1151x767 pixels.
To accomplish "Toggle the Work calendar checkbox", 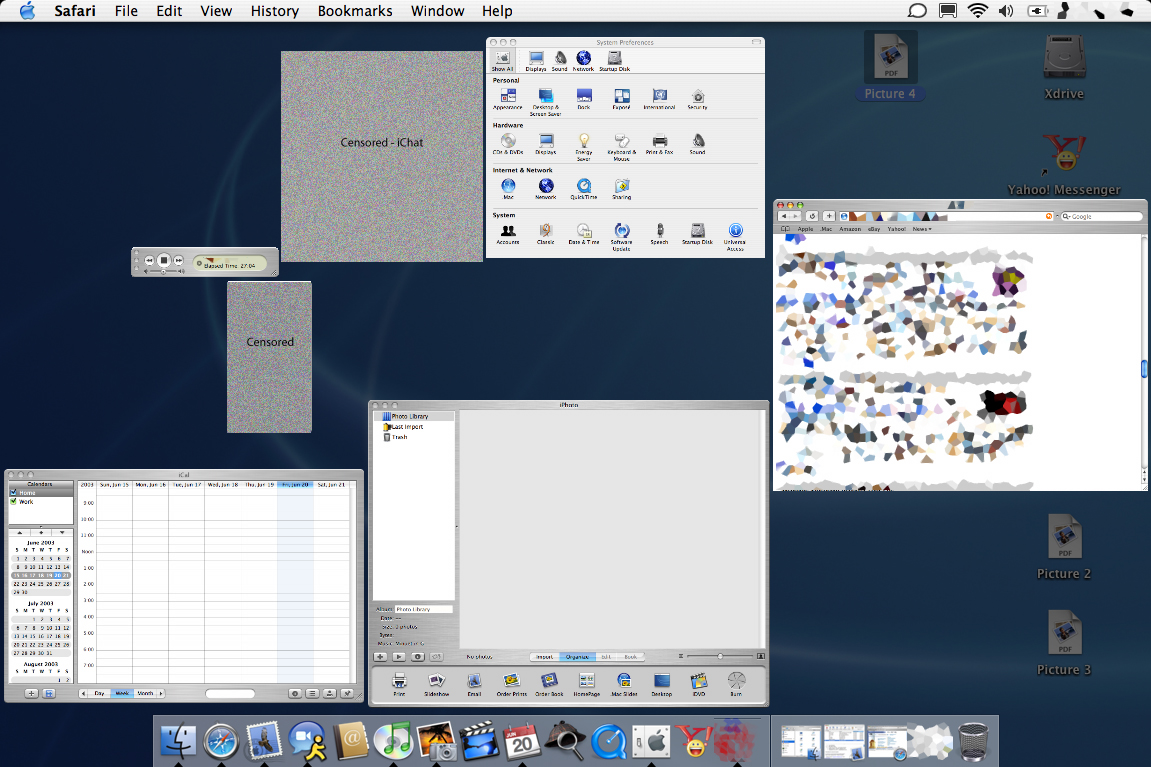I will (14, 502).
